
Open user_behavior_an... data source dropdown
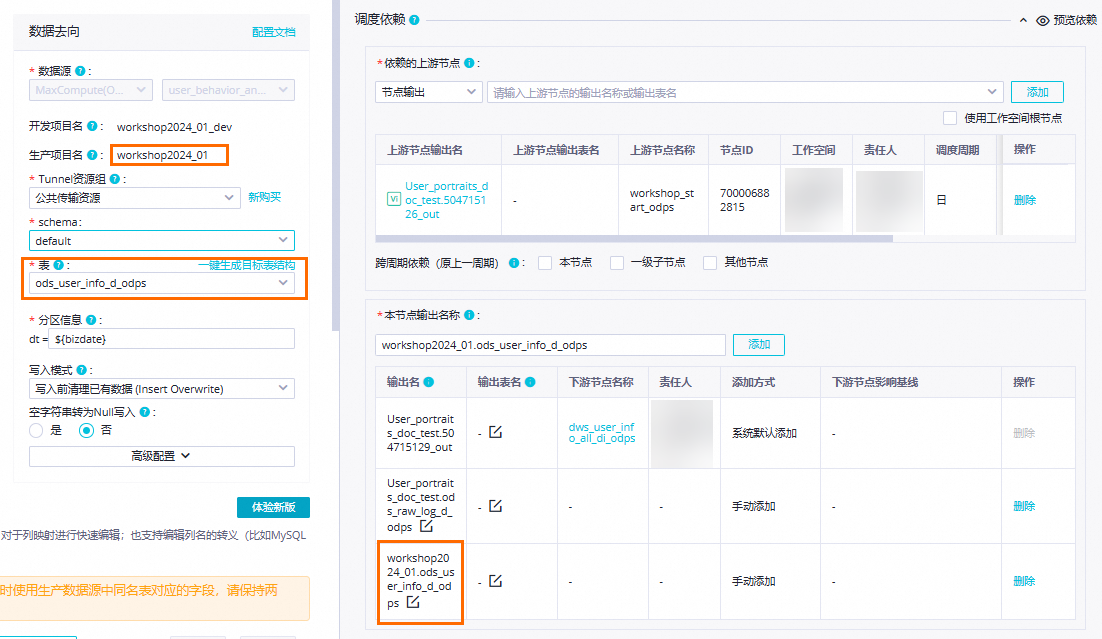pyautogui.click(x=228, y=90)
